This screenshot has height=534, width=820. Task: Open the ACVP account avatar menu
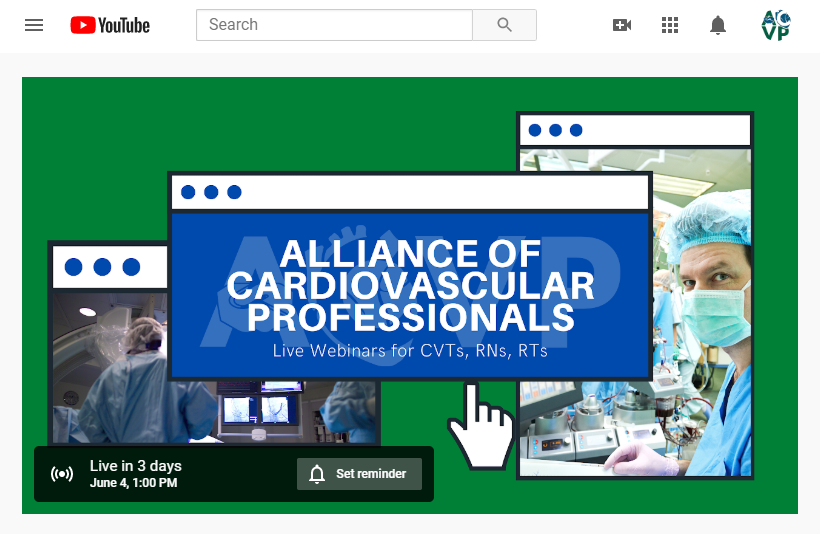point(776,25)
